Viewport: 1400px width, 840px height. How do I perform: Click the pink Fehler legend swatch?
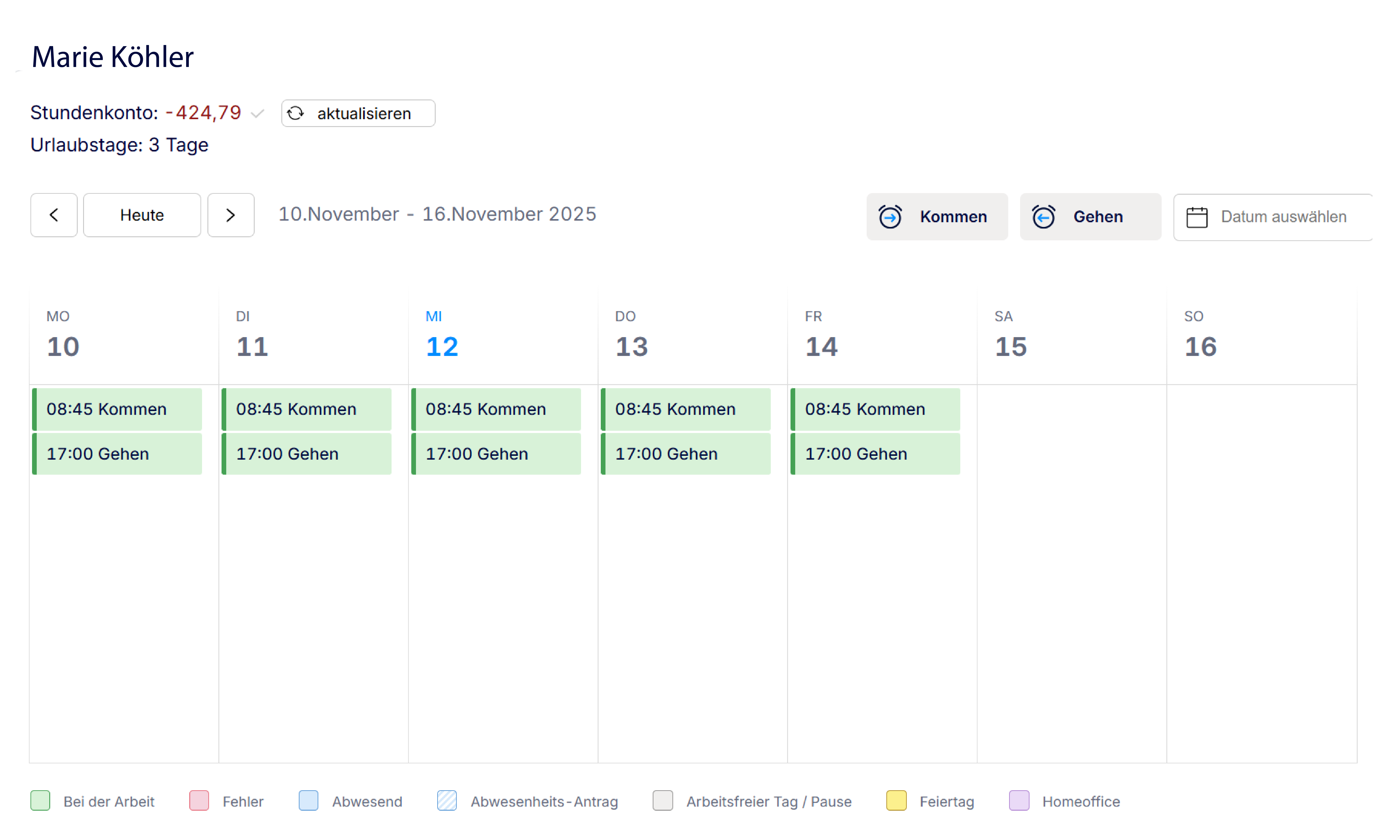tap(199, 800)
